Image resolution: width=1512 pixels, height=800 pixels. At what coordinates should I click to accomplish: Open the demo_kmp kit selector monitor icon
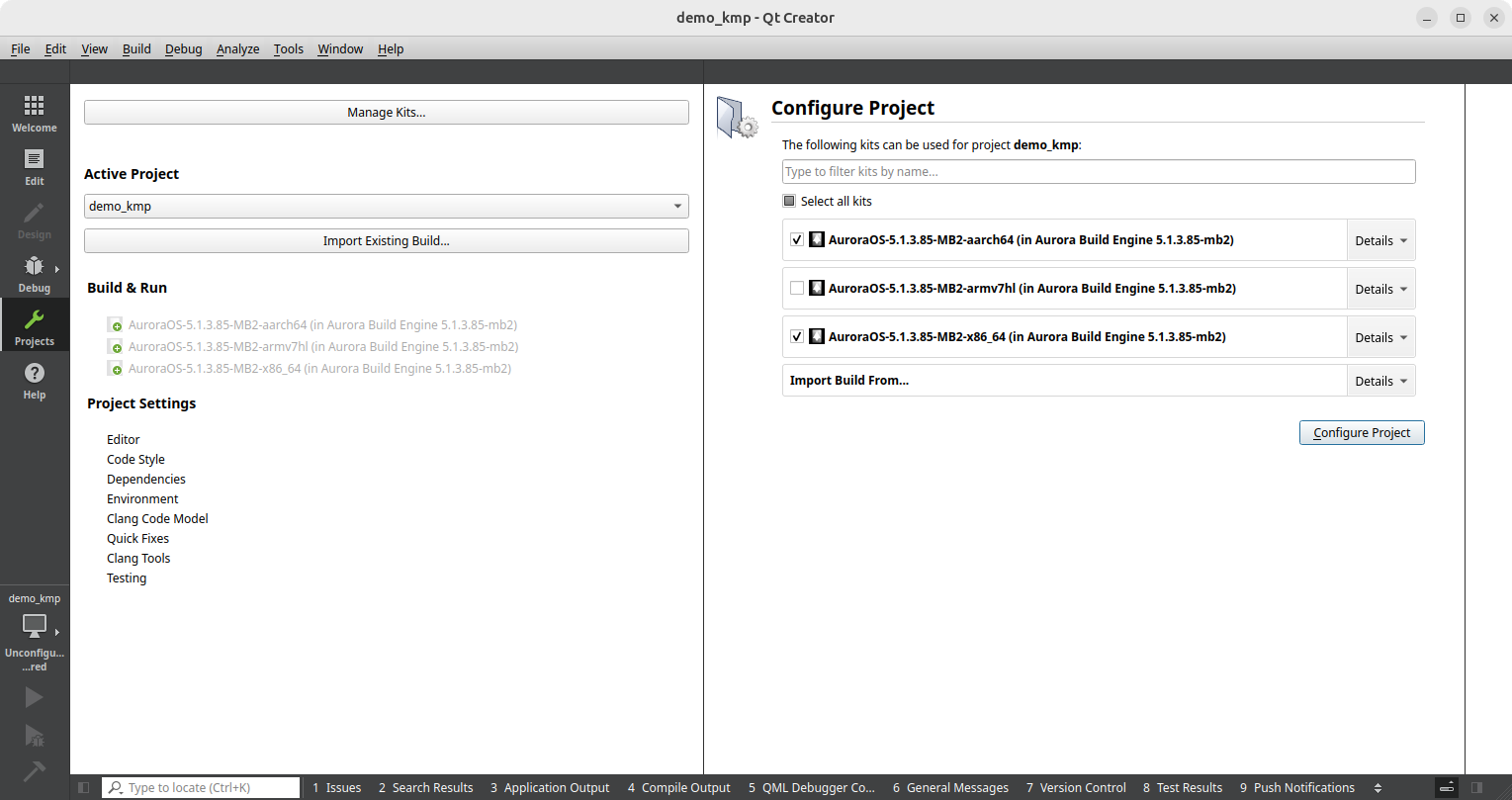pos(35,626)
